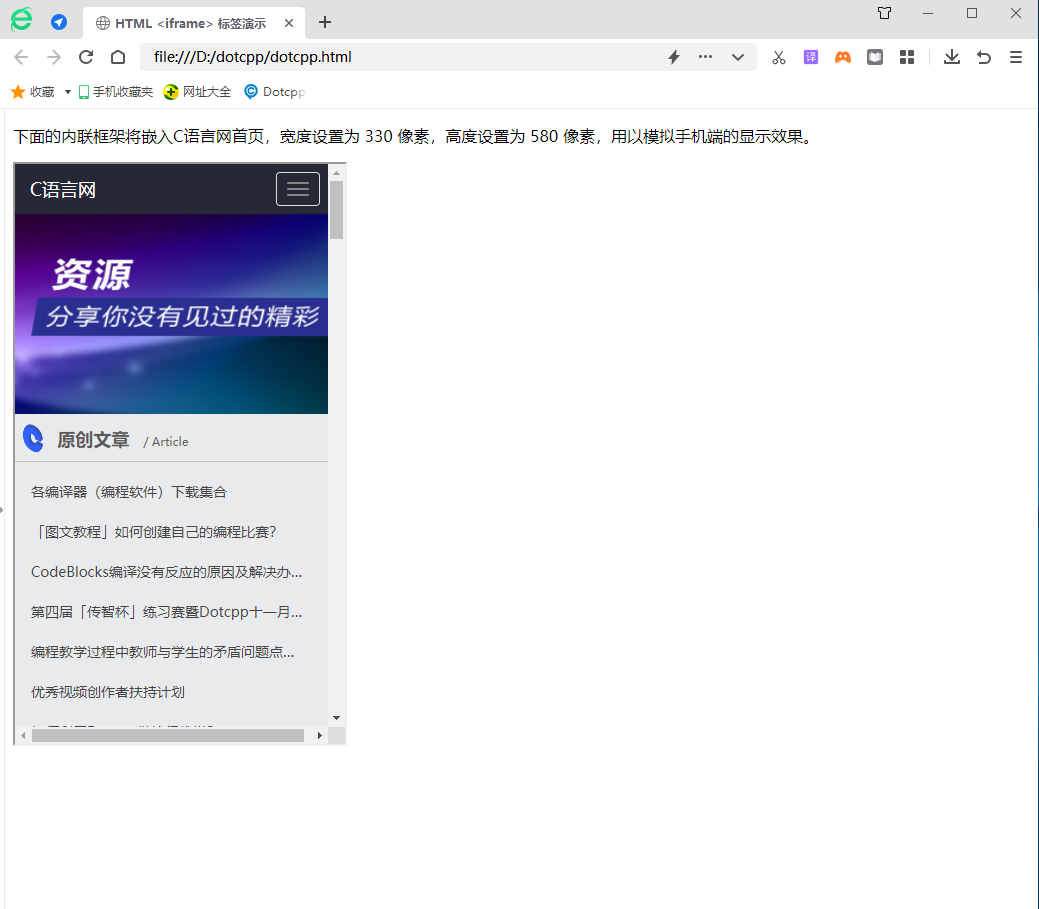Open the browser main menu (hamburger)
Screen dimensions: 1039x909
1015,57
